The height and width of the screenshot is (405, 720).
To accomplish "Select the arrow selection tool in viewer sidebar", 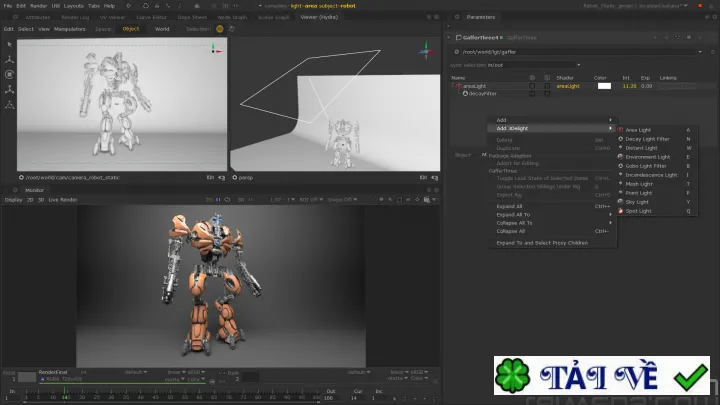I will (10, 45).
